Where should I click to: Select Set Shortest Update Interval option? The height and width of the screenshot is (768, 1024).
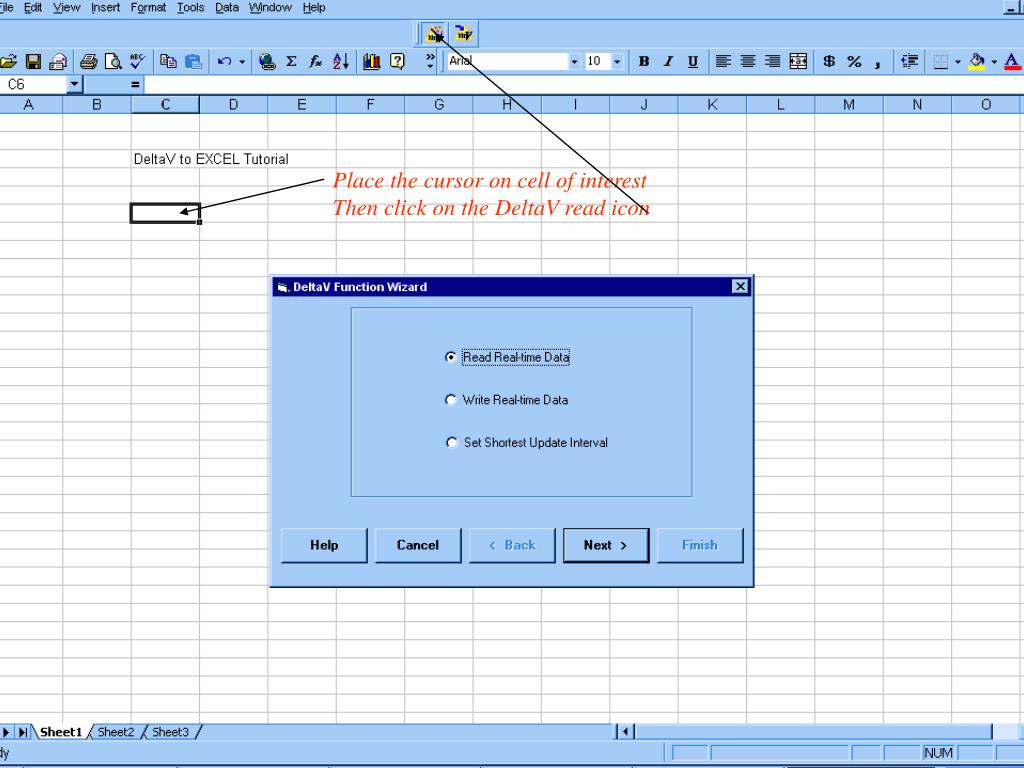[x=526, y=442]
